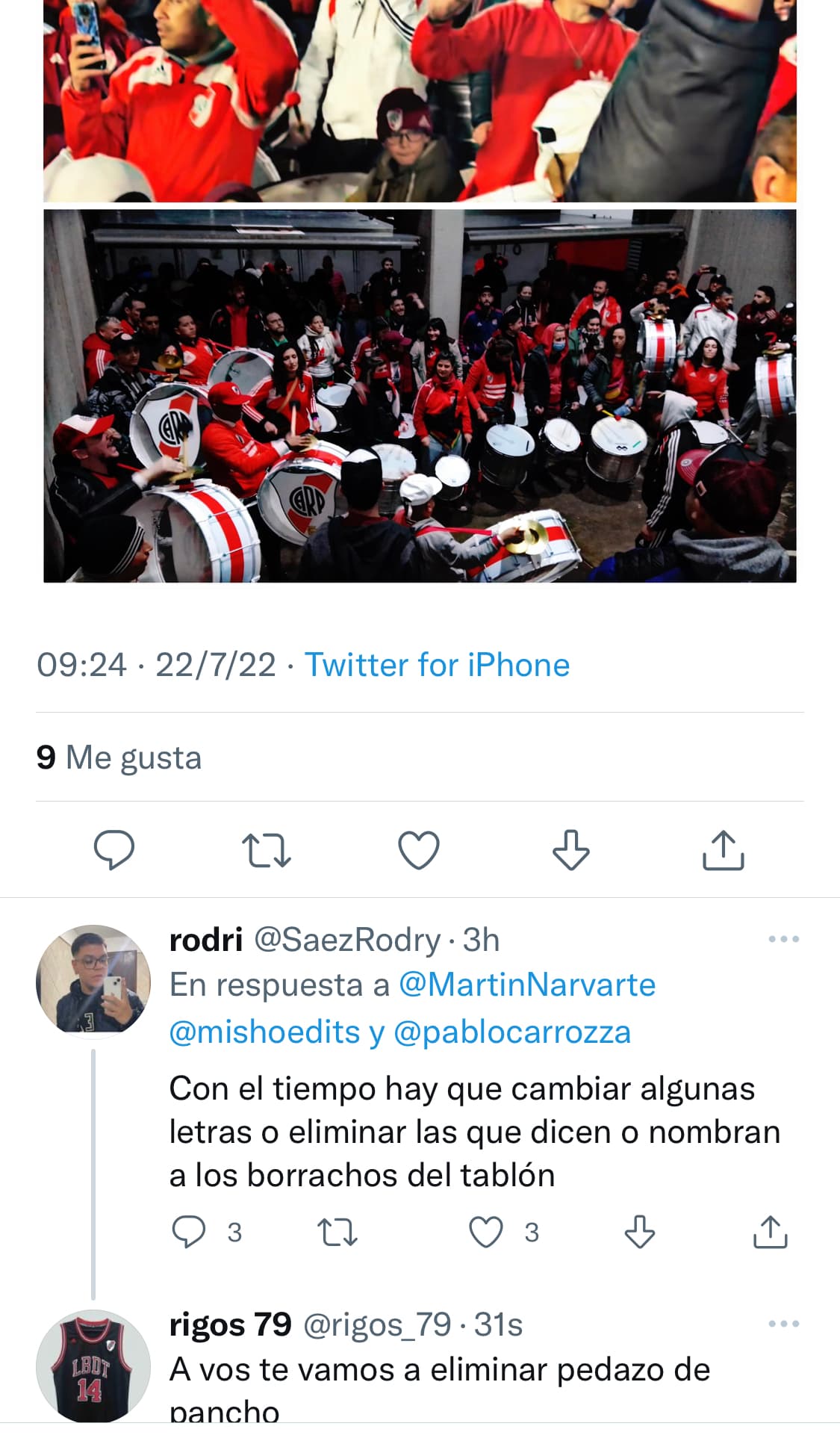Open @mishoedits profile mention

(x=264, y=1032)
